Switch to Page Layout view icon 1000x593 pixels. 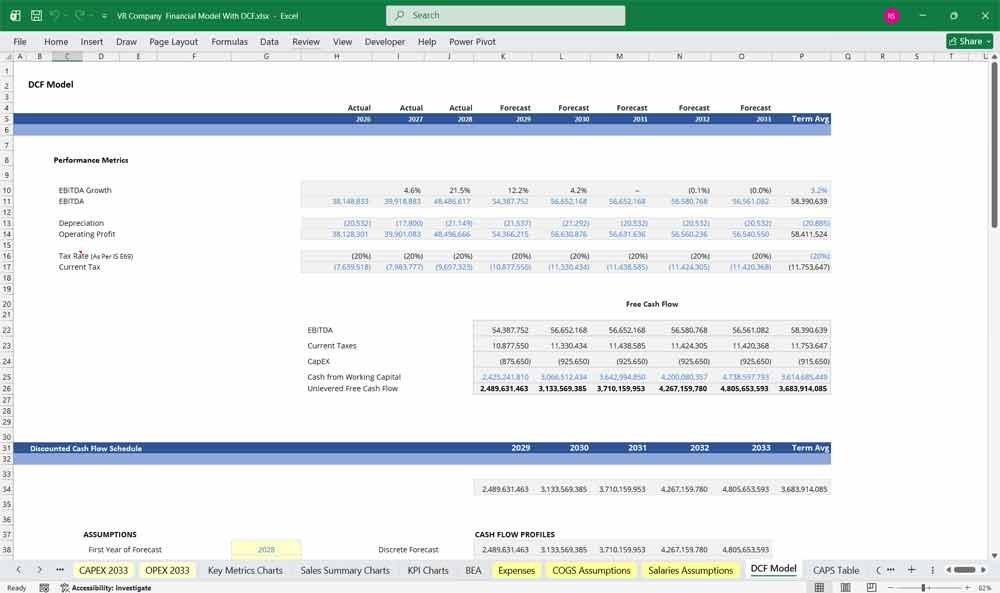pos(845,587)
